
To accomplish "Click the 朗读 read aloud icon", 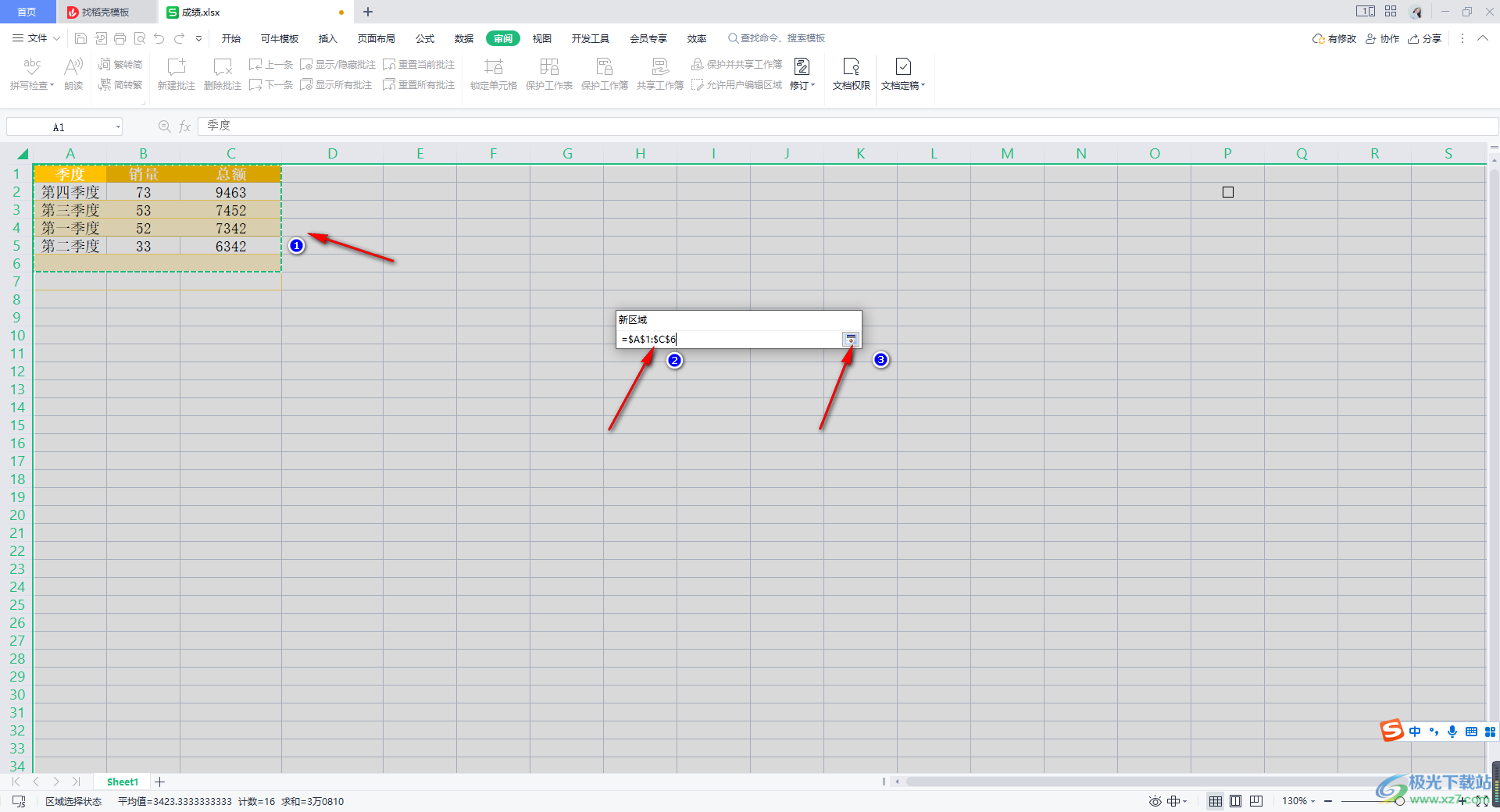I will 73,66.
